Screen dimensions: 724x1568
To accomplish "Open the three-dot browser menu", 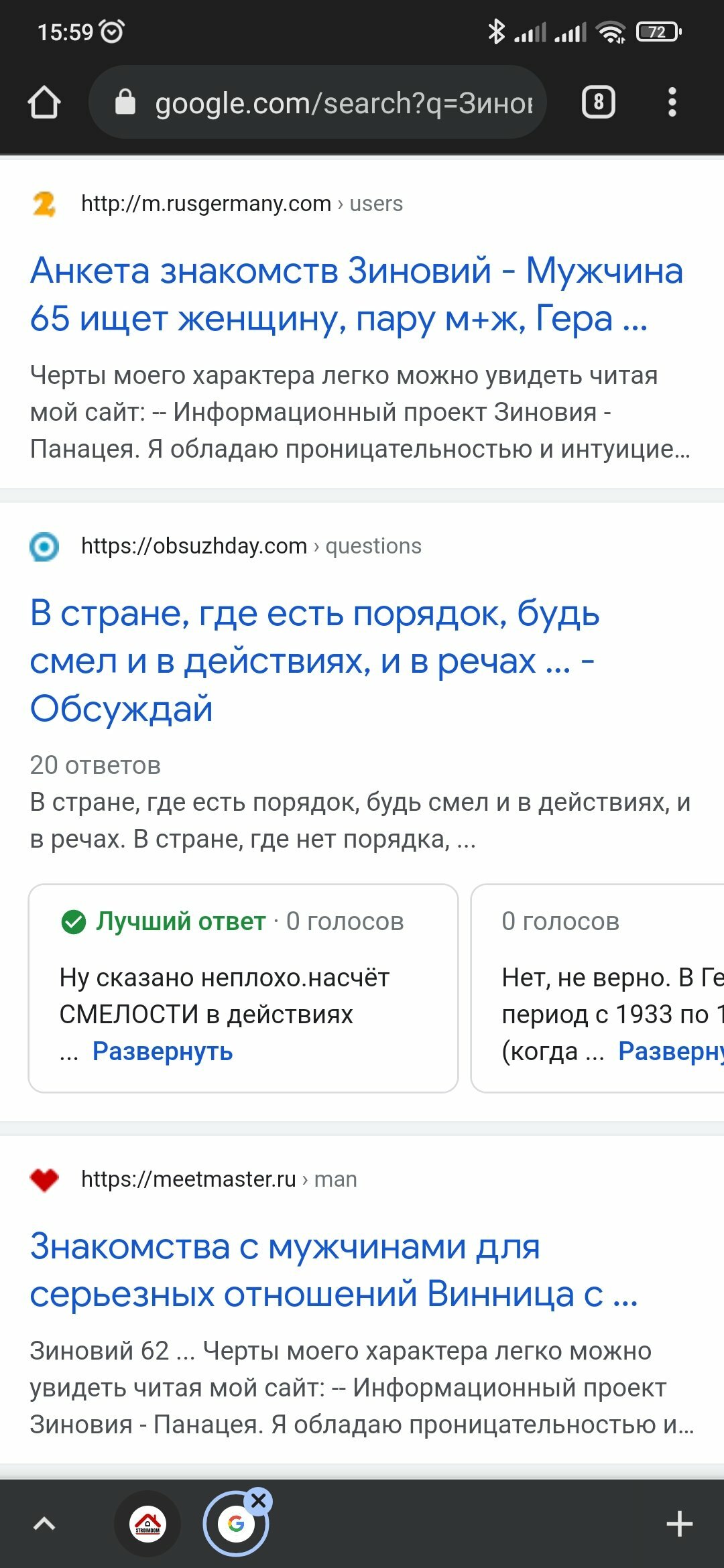I will pyautogui.click(x=672, y=103).
